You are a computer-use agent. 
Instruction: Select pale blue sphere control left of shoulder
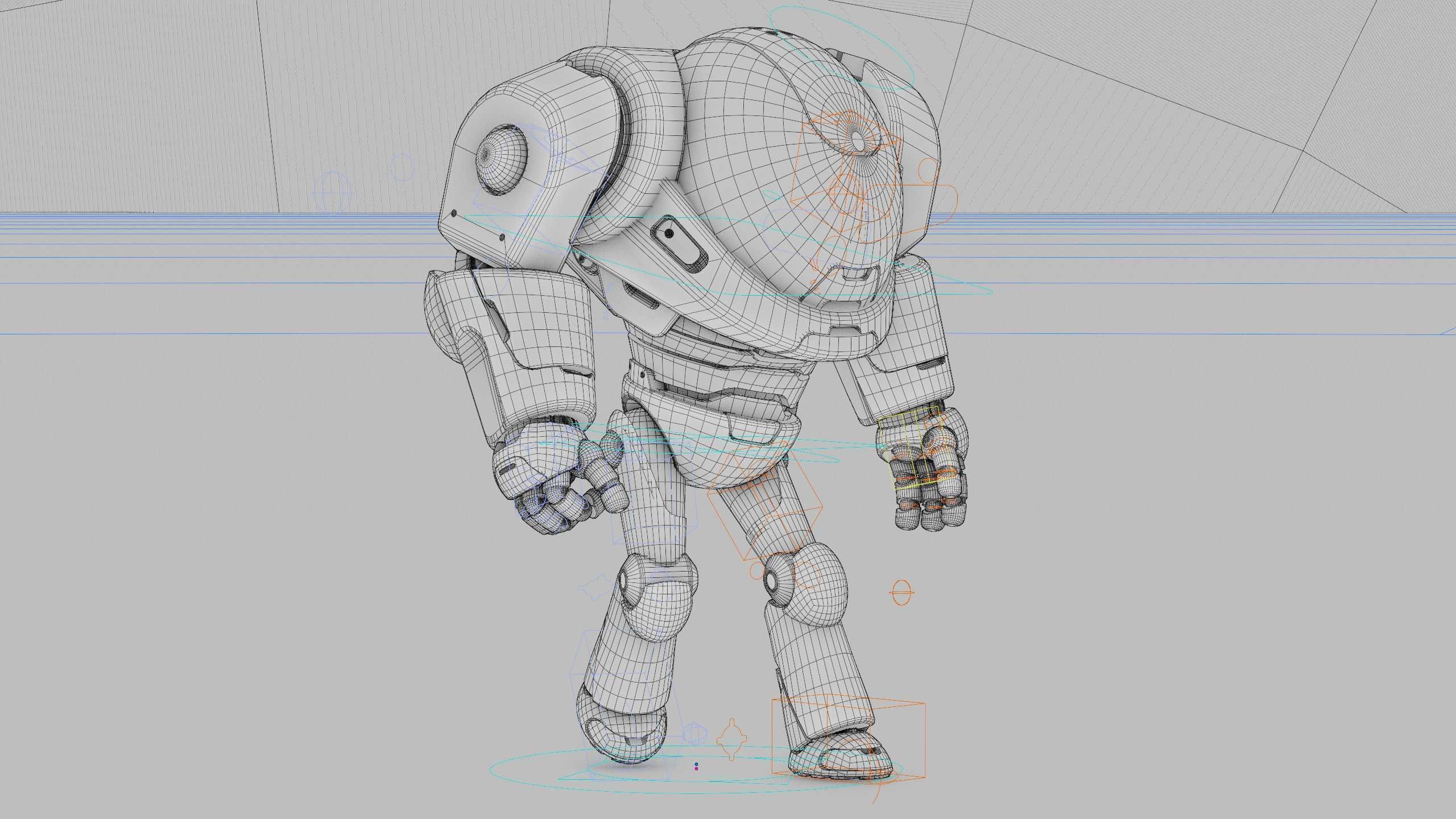[333, 193]
